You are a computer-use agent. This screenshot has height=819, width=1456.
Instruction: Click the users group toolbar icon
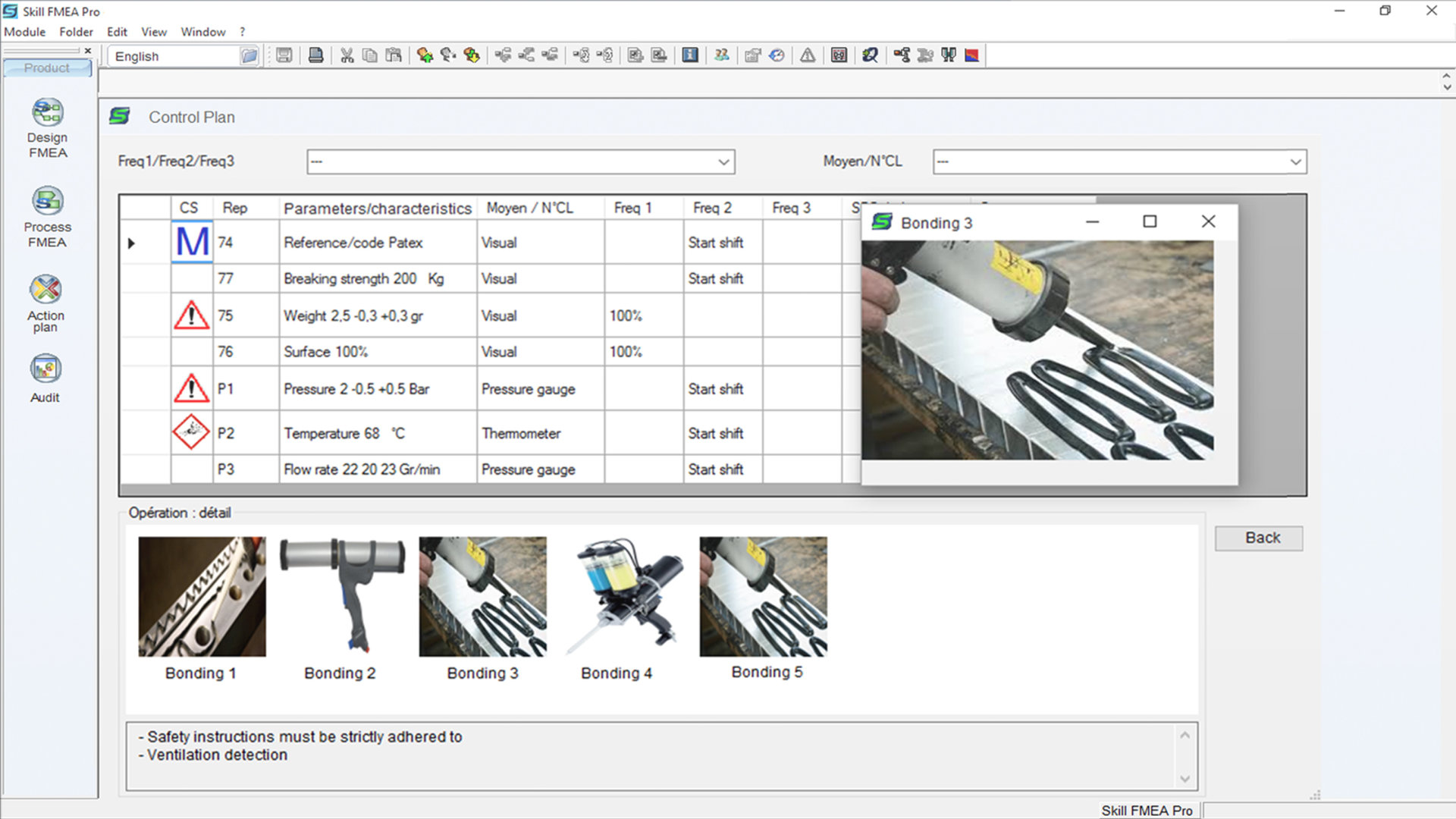(722, 55)
